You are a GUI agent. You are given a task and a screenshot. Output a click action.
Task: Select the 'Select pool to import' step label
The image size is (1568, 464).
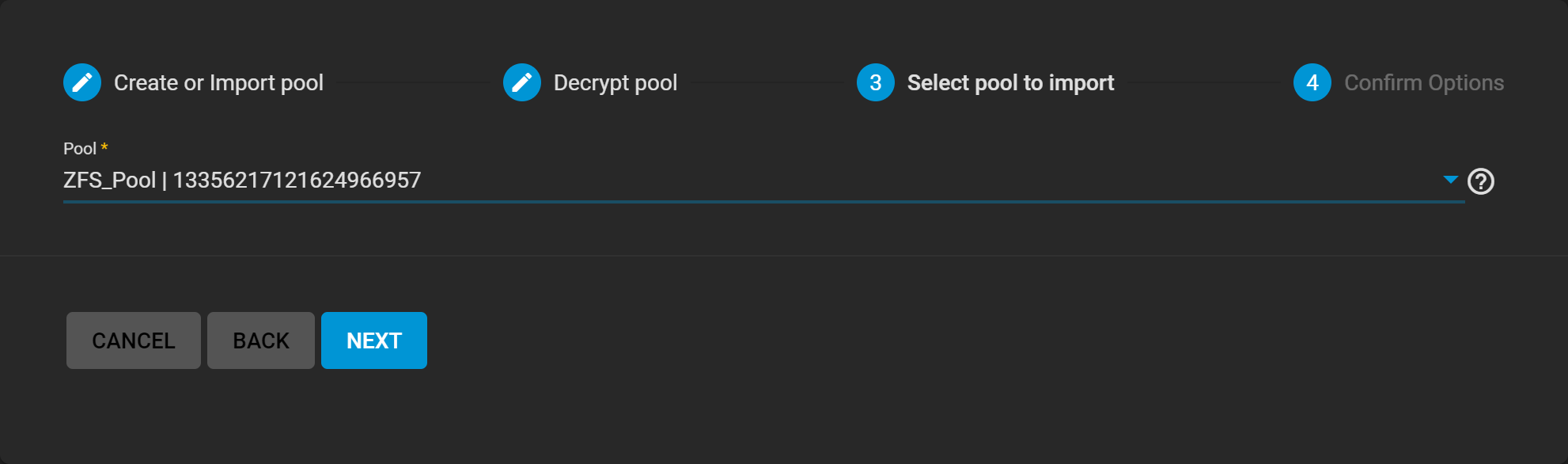pos(1010,82)
